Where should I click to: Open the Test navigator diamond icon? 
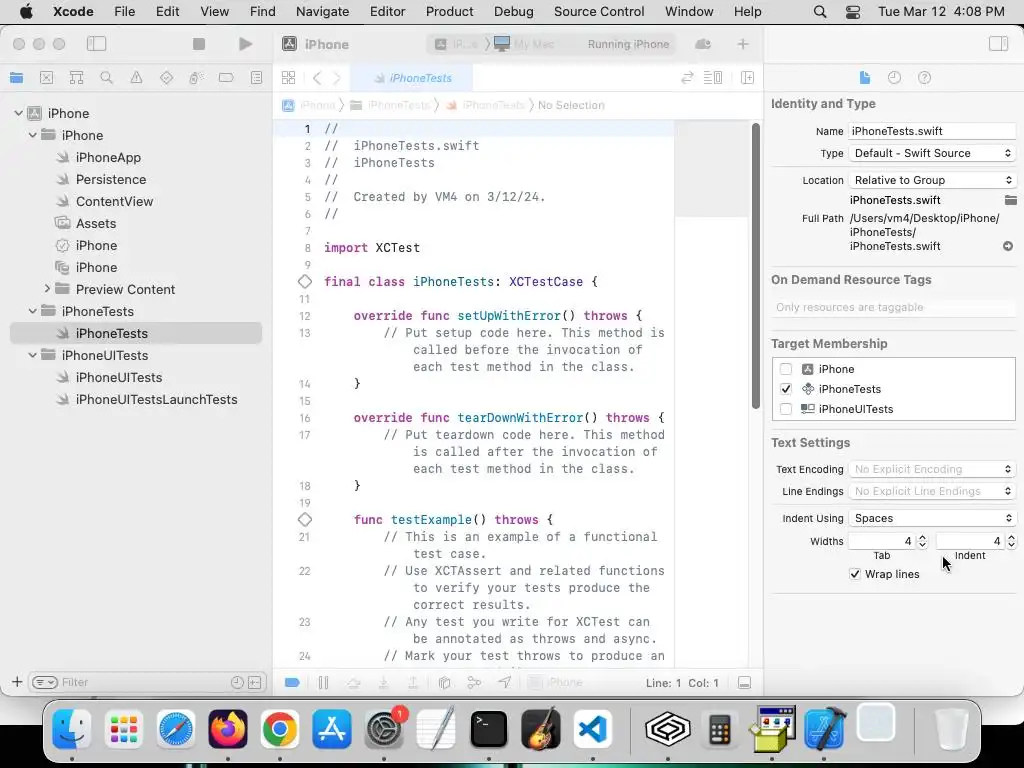pyautogui.click(x=167, y=78)
